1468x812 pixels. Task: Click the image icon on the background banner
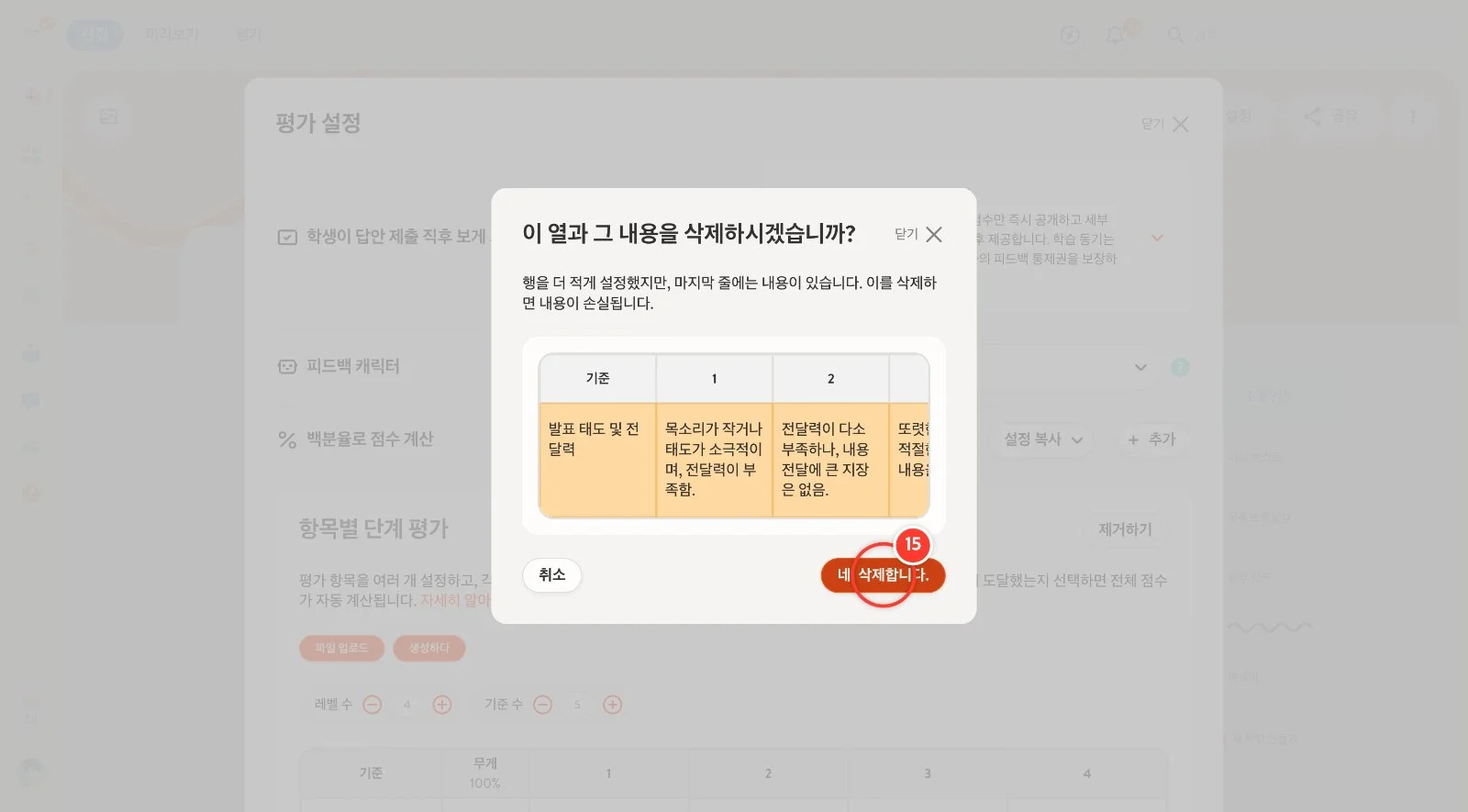coord(108,117)
